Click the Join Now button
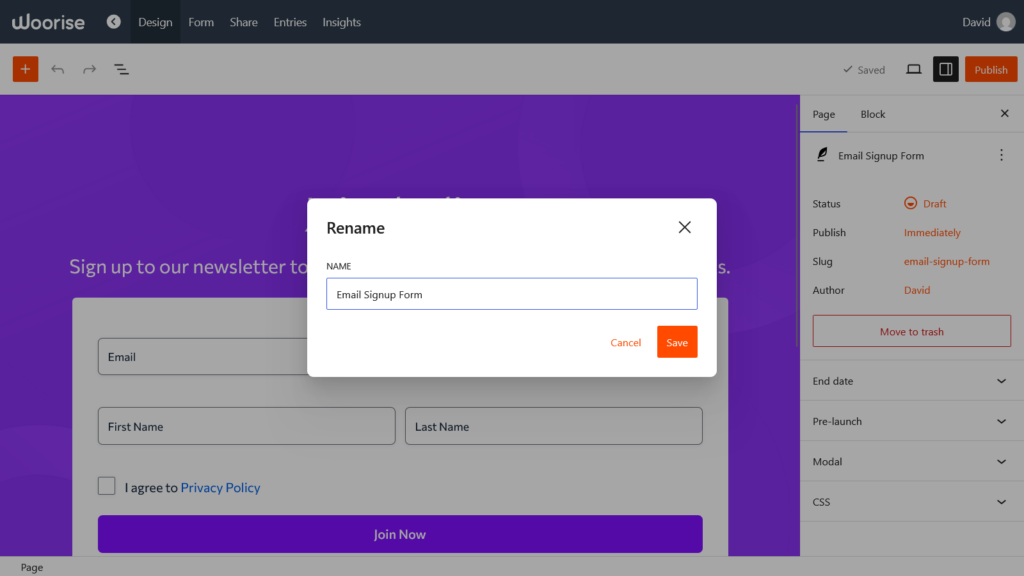This screenshot has height=576, width=1024. pyautogui.click(x=400, y=534)
